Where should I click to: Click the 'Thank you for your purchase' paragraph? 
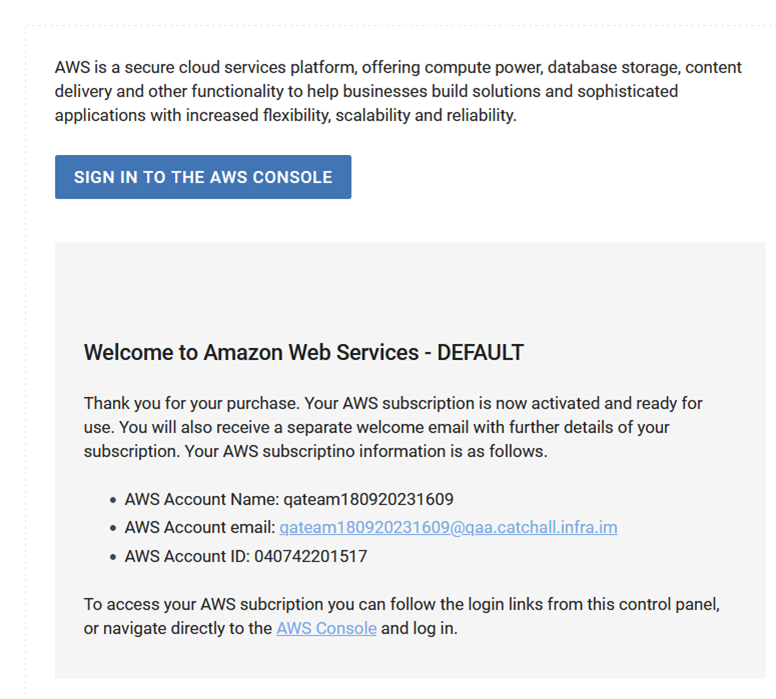pyautogui.click(x=392, y=427)
